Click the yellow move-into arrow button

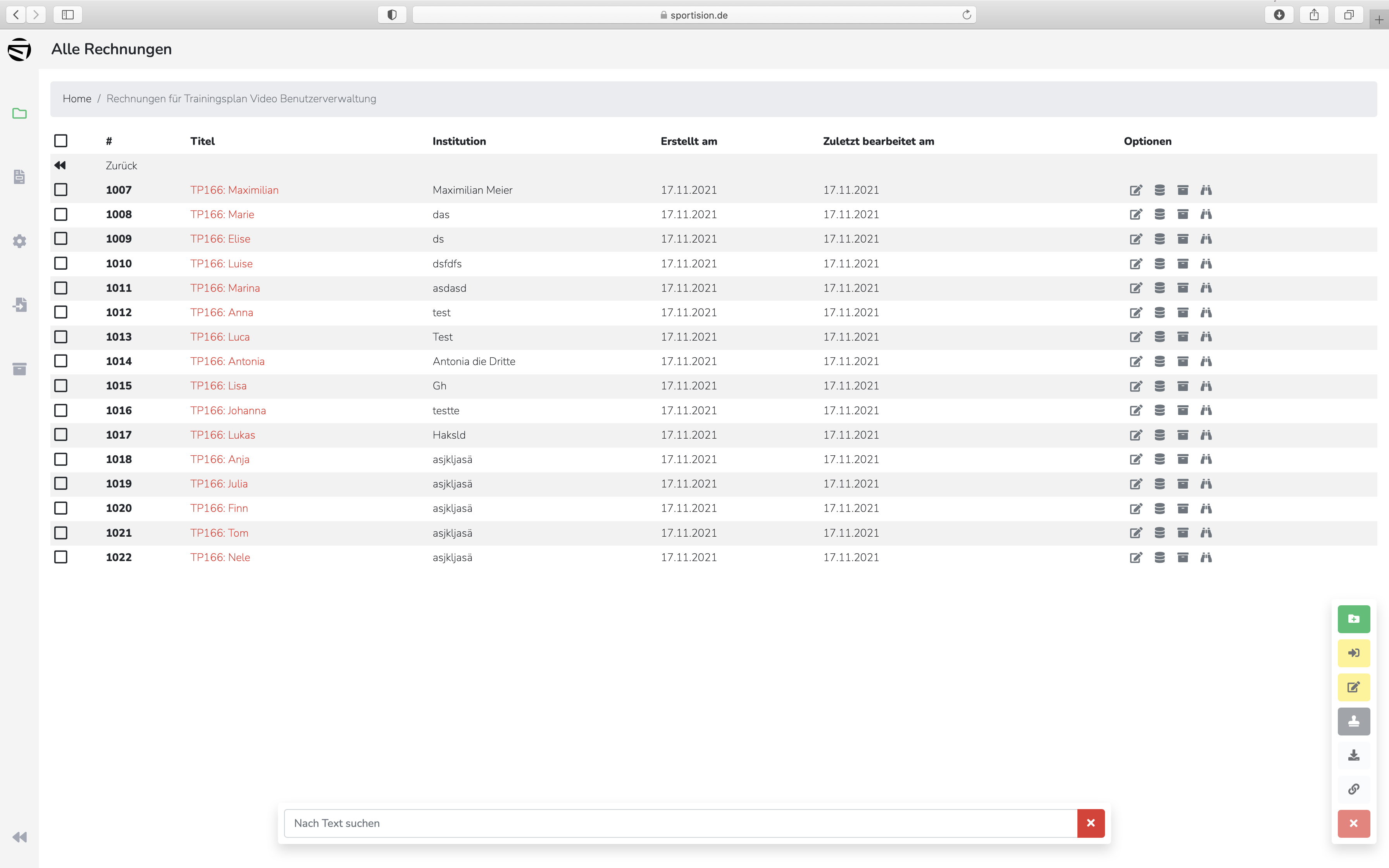point(1353,653)
